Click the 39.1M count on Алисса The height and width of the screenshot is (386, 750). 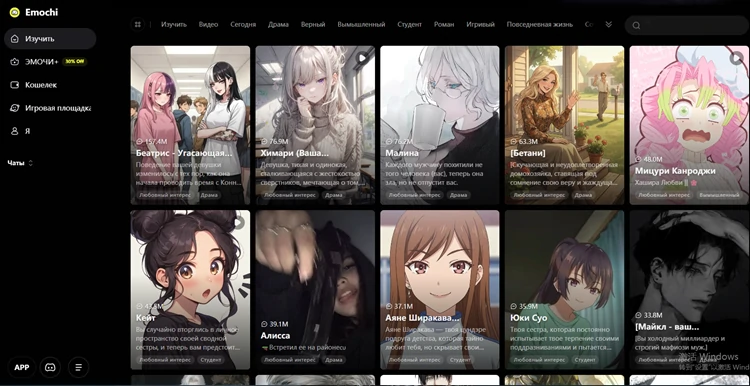pos(275,324)
